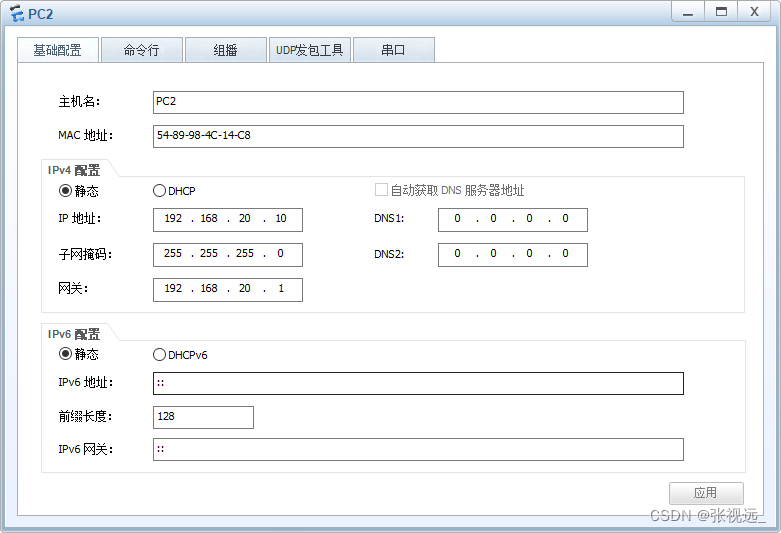Open the 串口 tab

(x=393, y=50)
